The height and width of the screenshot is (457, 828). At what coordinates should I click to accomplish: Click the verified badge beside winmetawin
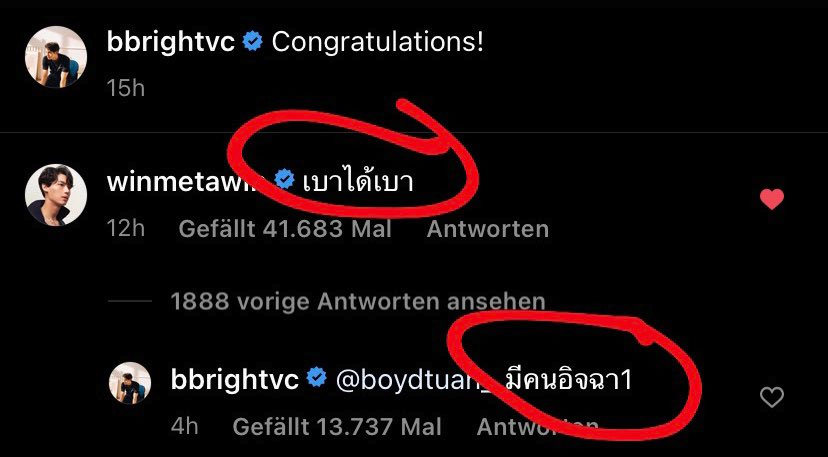pos(285,181)
